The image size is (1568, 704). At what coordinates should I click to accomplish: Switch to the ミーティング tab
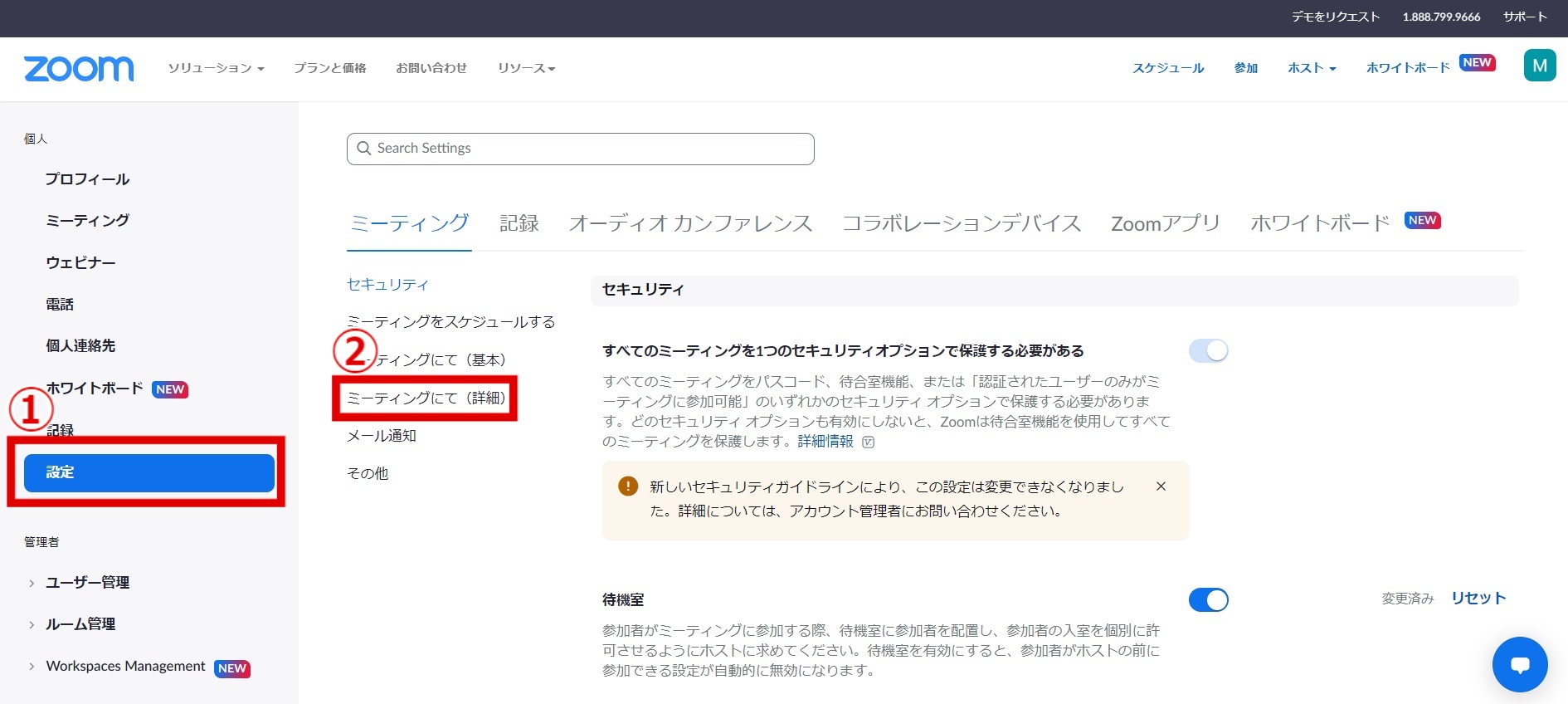click(409, 223)
